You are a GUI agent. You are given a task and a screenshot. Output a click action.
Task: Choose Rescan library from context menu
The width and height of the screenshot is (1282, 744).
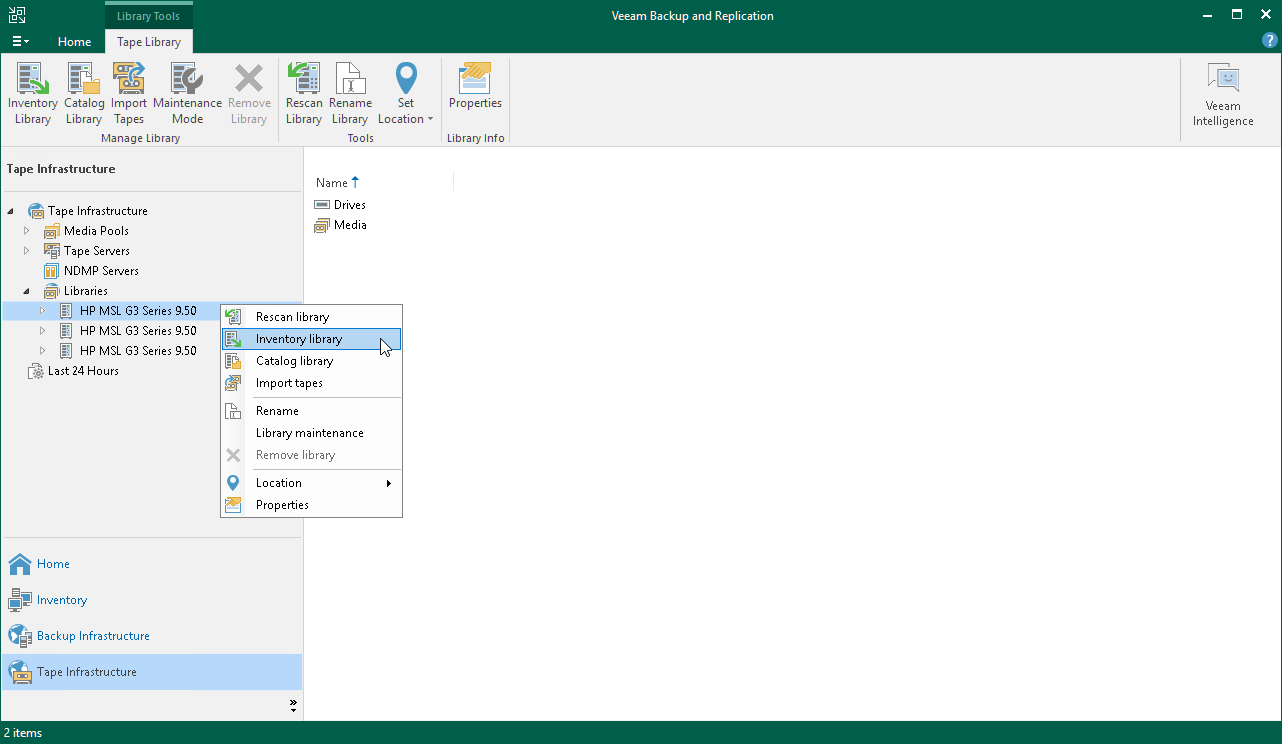tap(311, 317)
